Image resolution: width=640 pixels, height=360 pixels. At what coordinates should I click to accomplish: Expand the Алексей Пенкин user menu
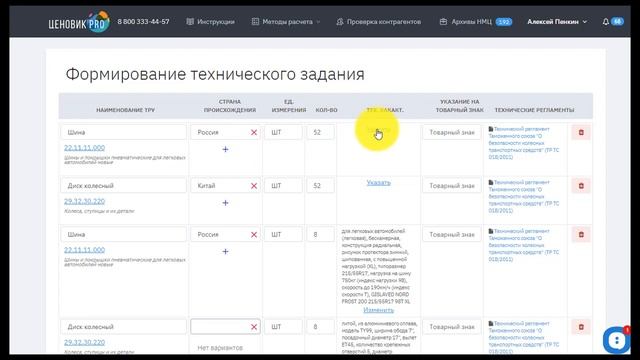[x=557, y=22]
